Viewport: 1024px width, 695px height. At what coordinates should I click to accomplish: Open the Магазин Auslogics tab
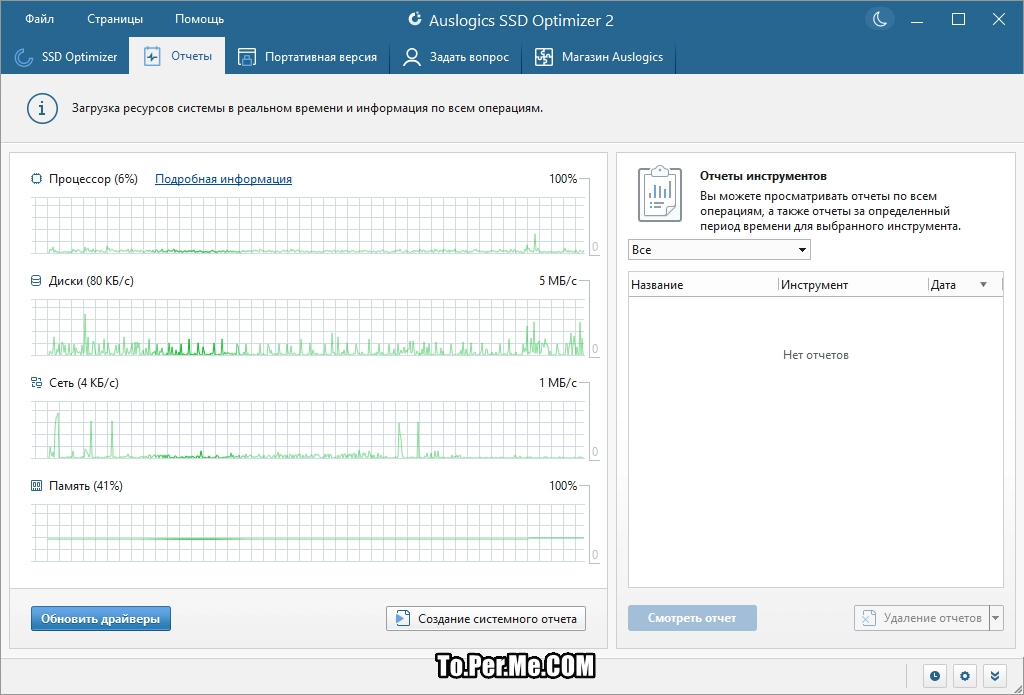point(598,57)
